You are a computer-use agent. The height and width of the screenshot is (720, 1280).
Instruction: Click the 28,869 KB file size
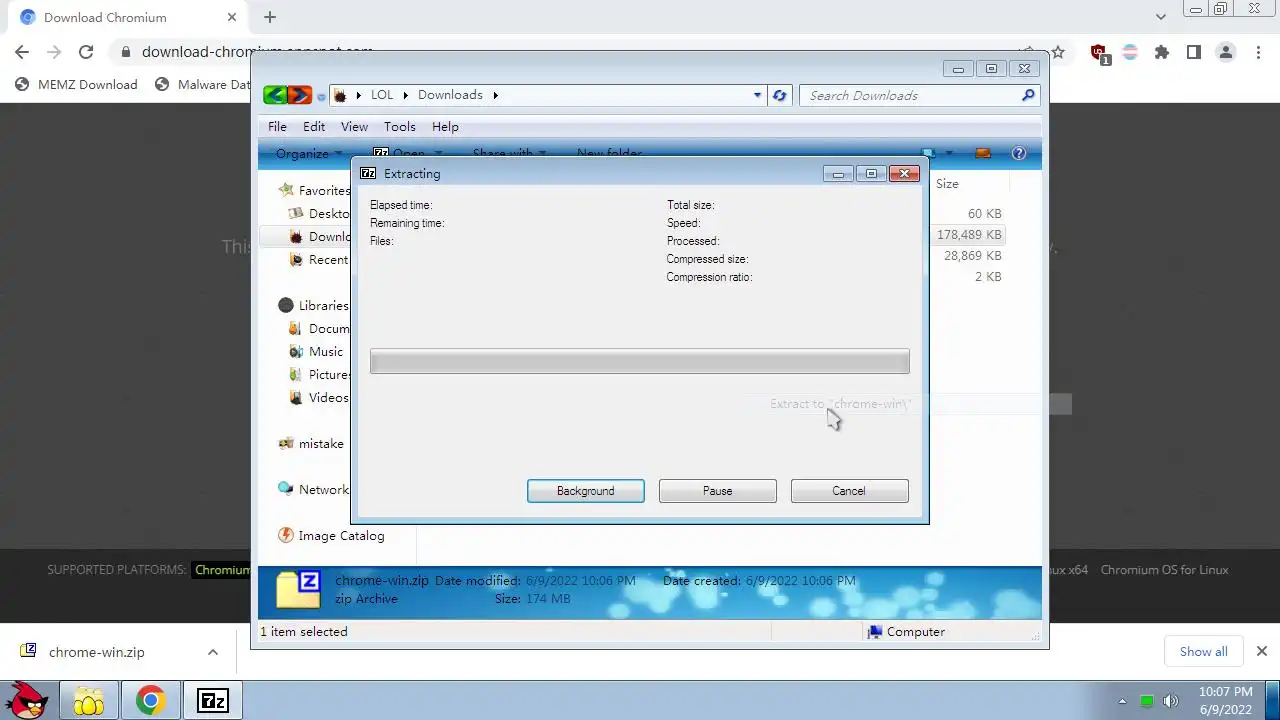pos(972,256)
